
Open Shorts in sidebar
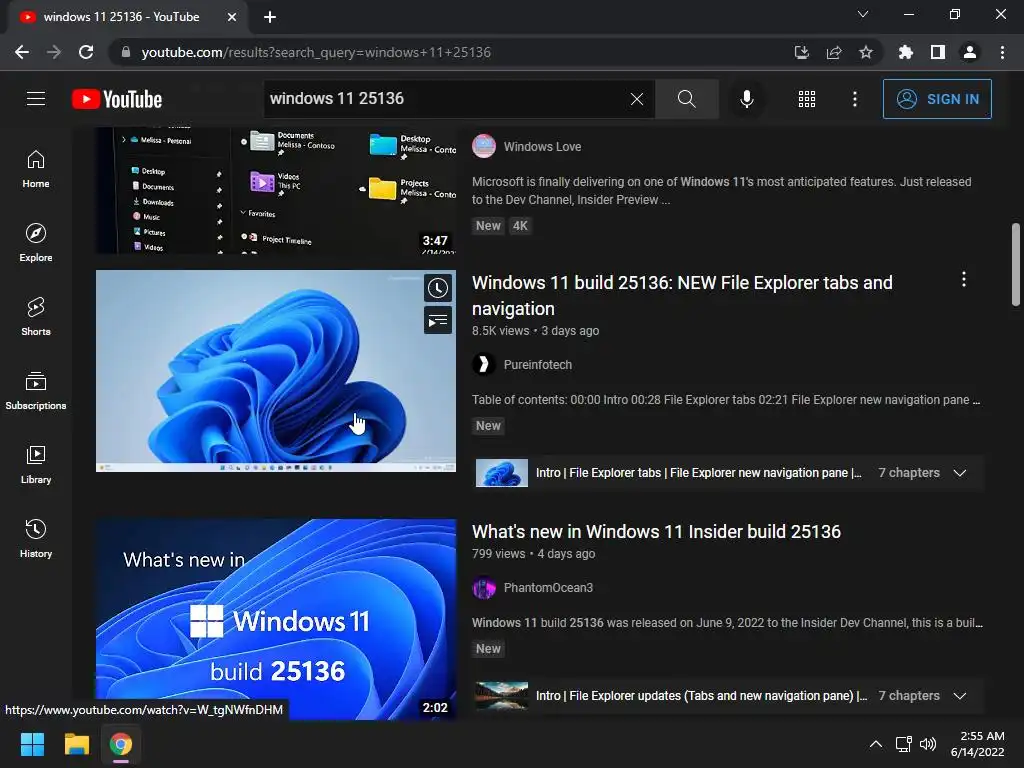coord(36,317)
